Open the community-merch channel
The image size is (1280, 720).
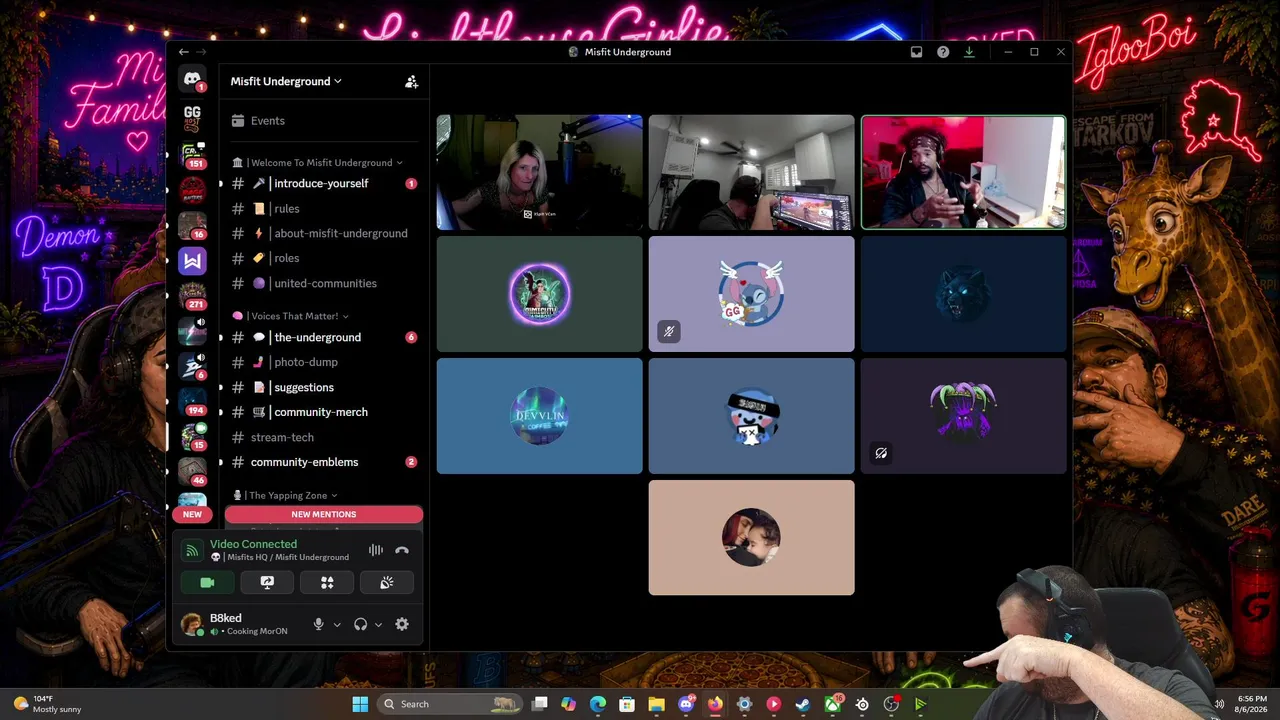(323, 412)
